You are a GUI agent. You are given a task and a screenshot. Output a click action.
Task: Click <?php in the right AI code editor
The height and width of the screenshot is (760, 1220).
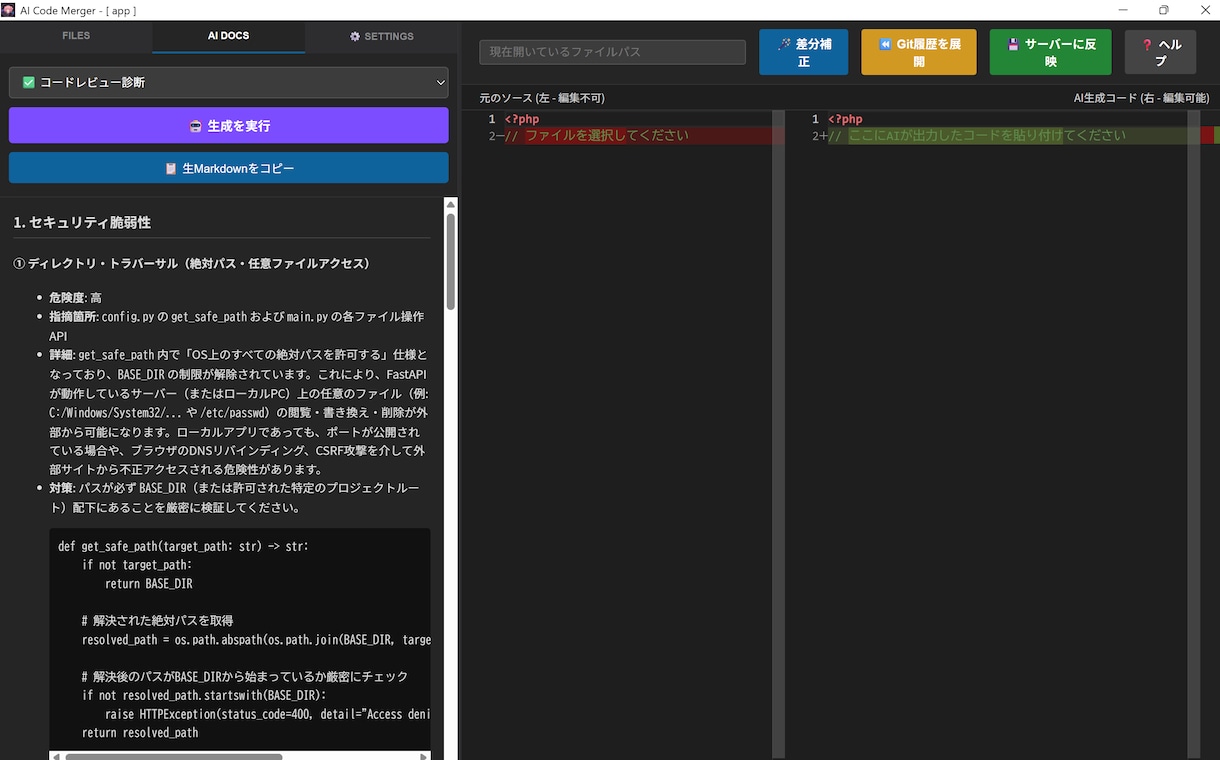click(x=845, y=119)
